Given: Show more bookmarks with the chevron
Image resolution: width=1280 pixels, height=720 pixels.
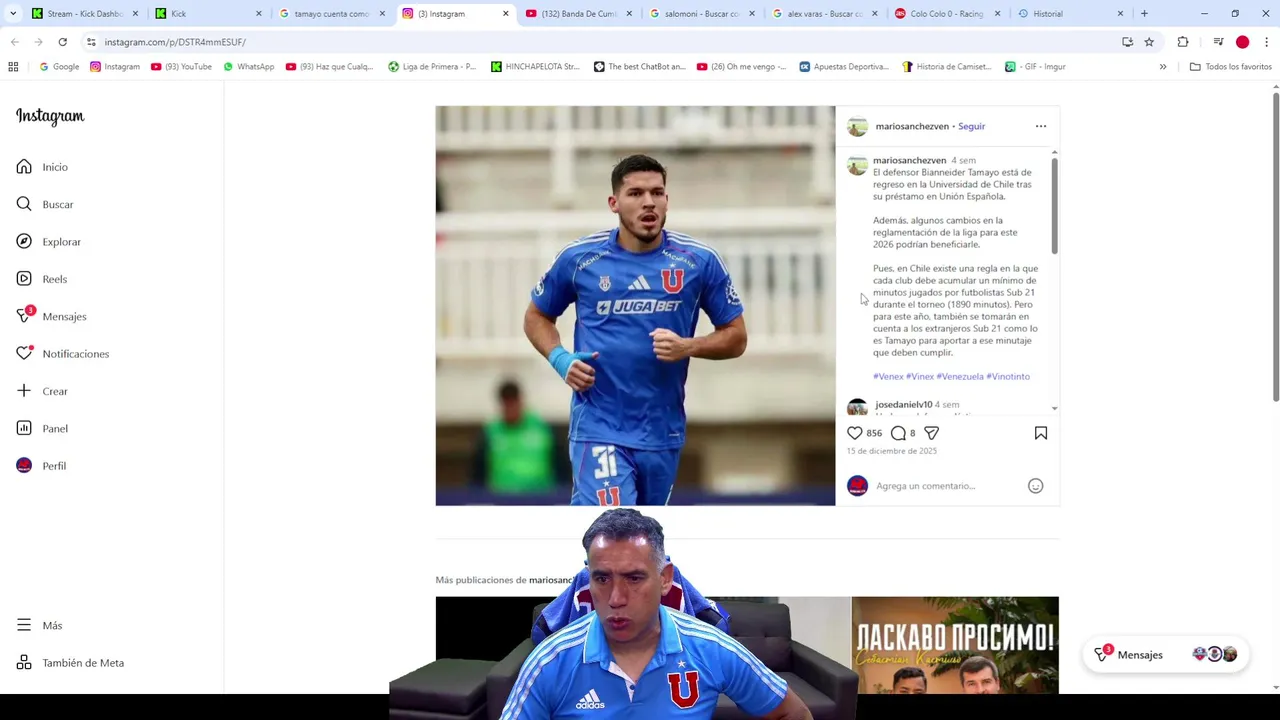Looking at the screenshot, I should click(1163, 67).
